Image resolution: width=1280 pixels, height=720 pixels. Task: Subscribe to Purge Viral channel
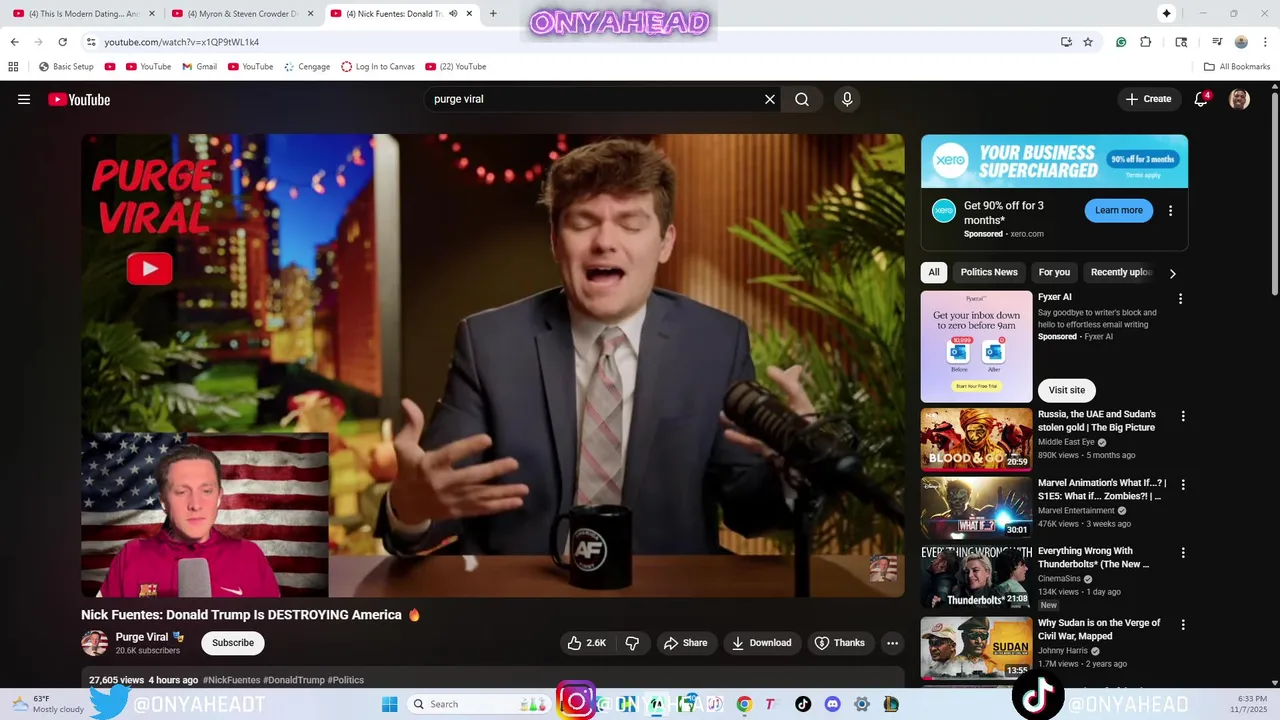click(233, 643)
